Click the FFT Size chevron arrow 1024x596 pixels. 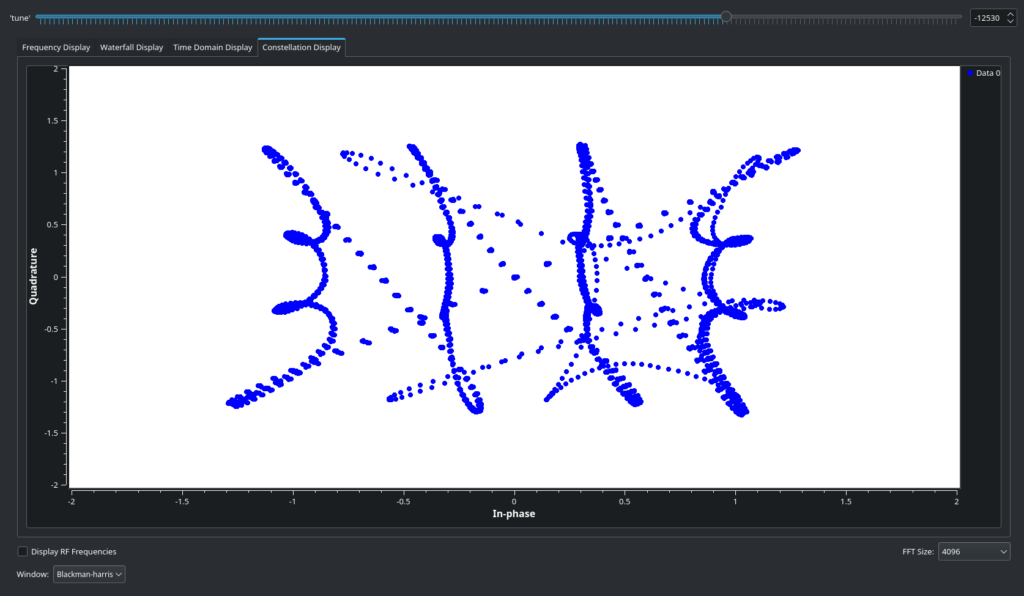[x=1002, y=551]
